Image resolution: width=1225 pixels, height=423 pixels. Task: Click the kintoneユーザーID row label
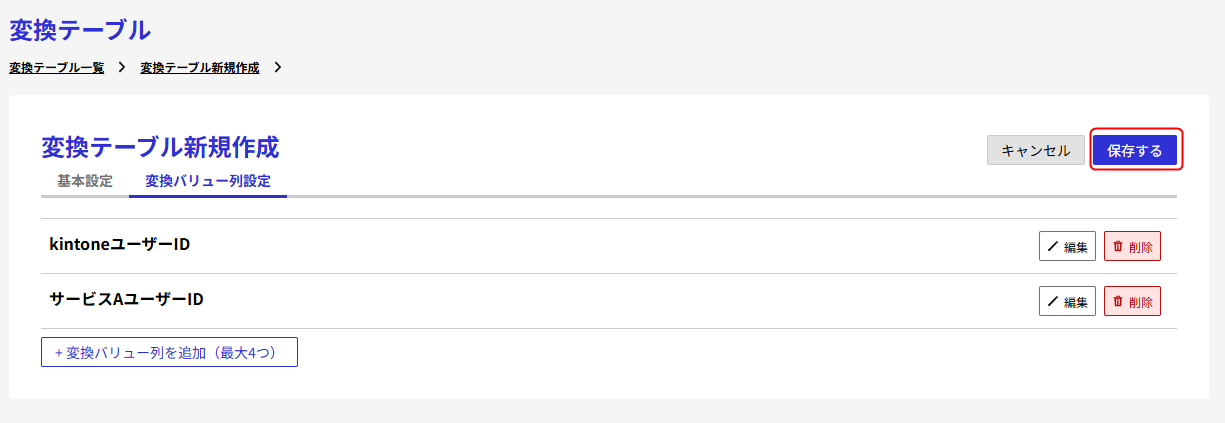pos(120,244)
